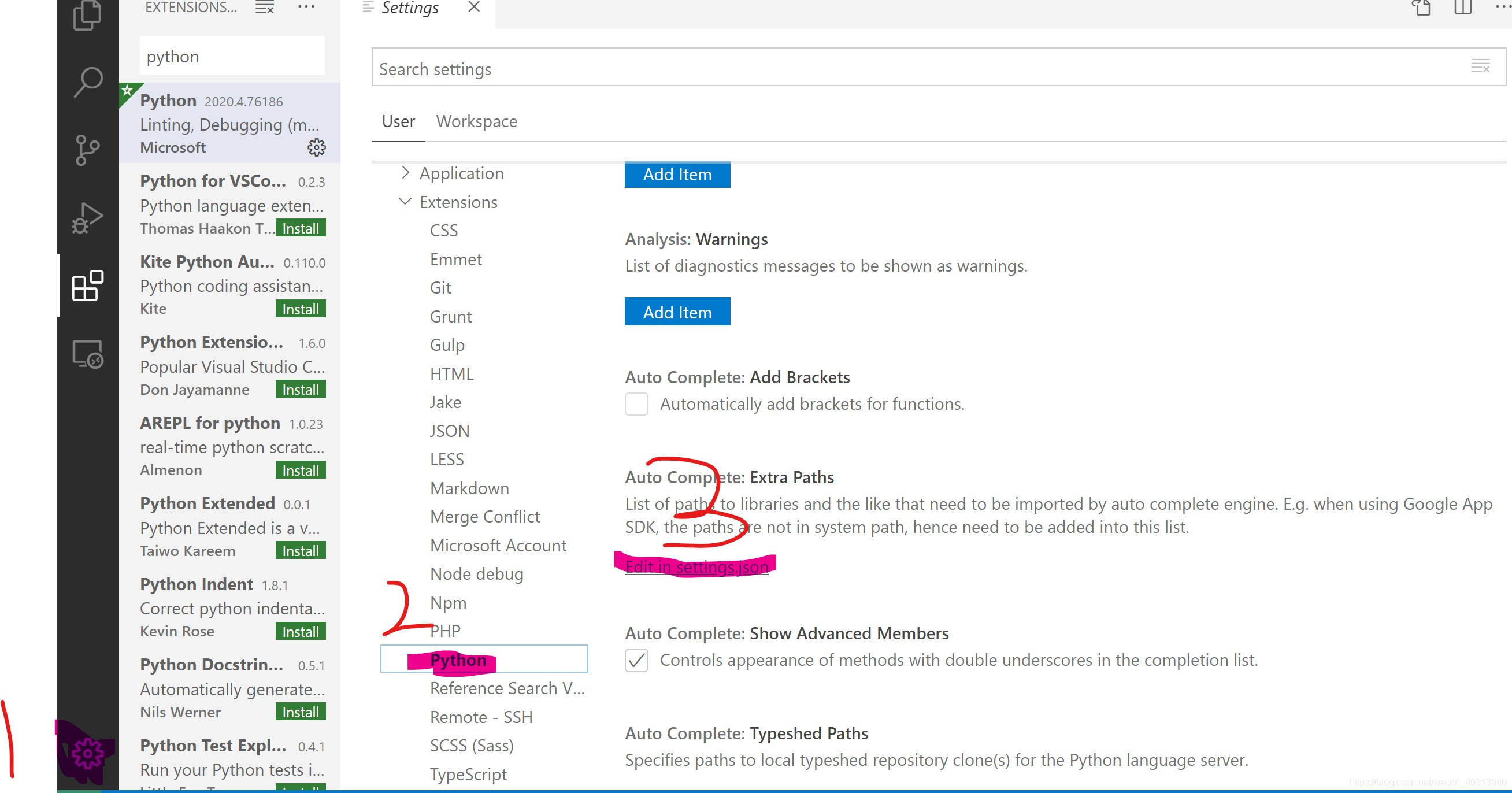Open Jake extension settings

pos(445,402)
